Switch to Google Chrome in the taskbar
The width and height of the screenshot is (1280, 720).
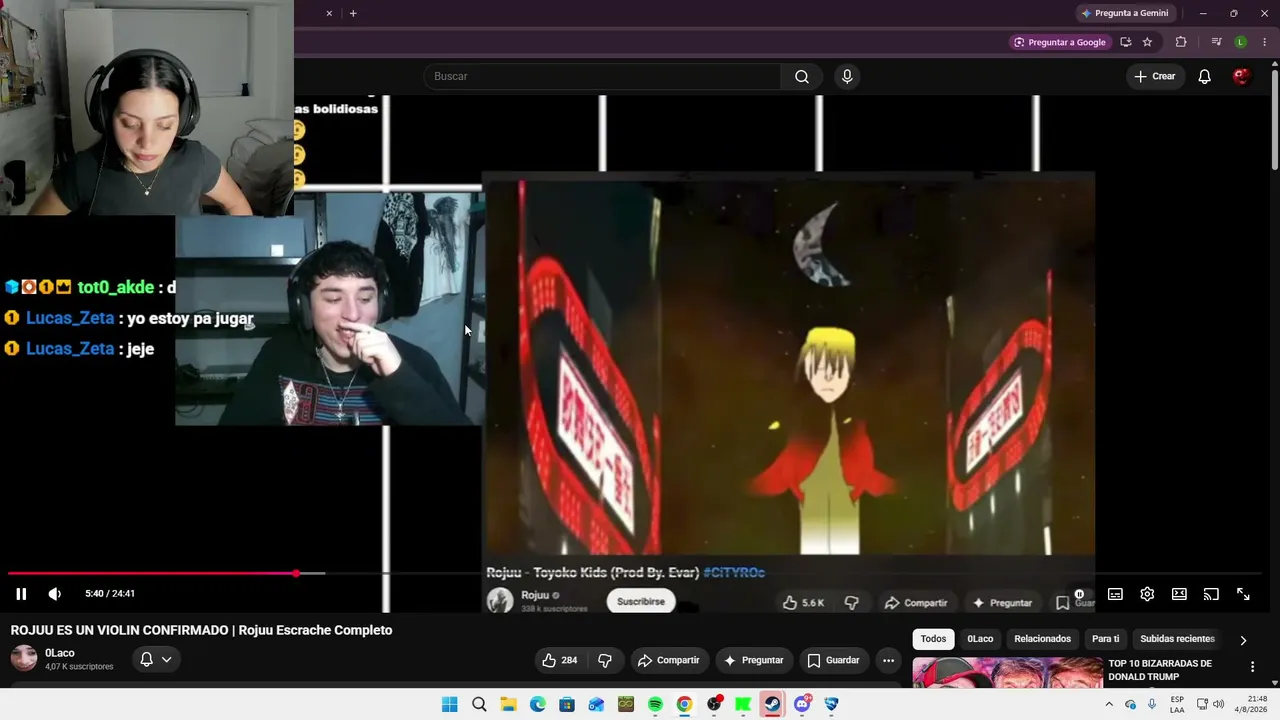(684, 704)
